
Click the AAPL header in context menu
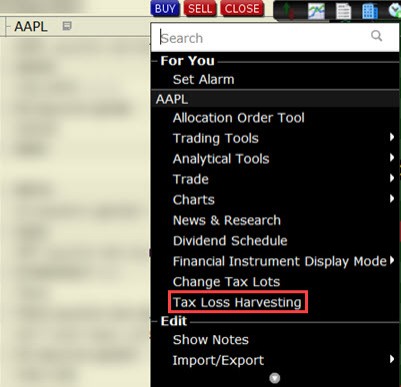275,99
